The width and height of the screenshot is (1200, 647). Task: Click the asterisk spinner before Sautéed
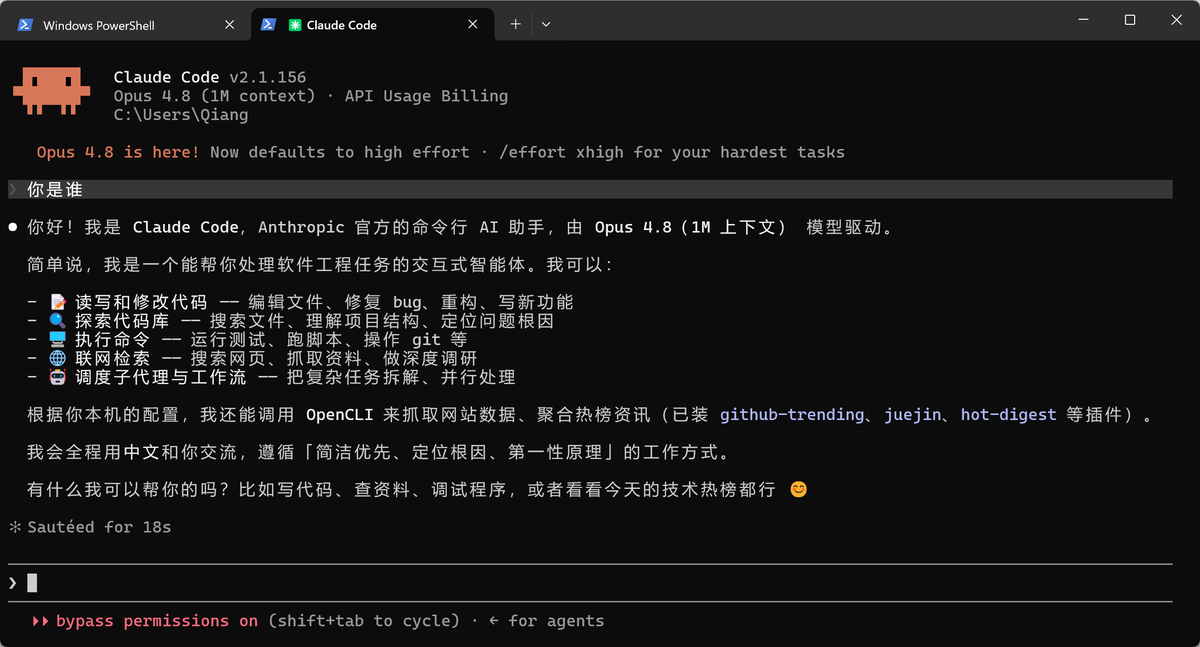tap(14, 527)
